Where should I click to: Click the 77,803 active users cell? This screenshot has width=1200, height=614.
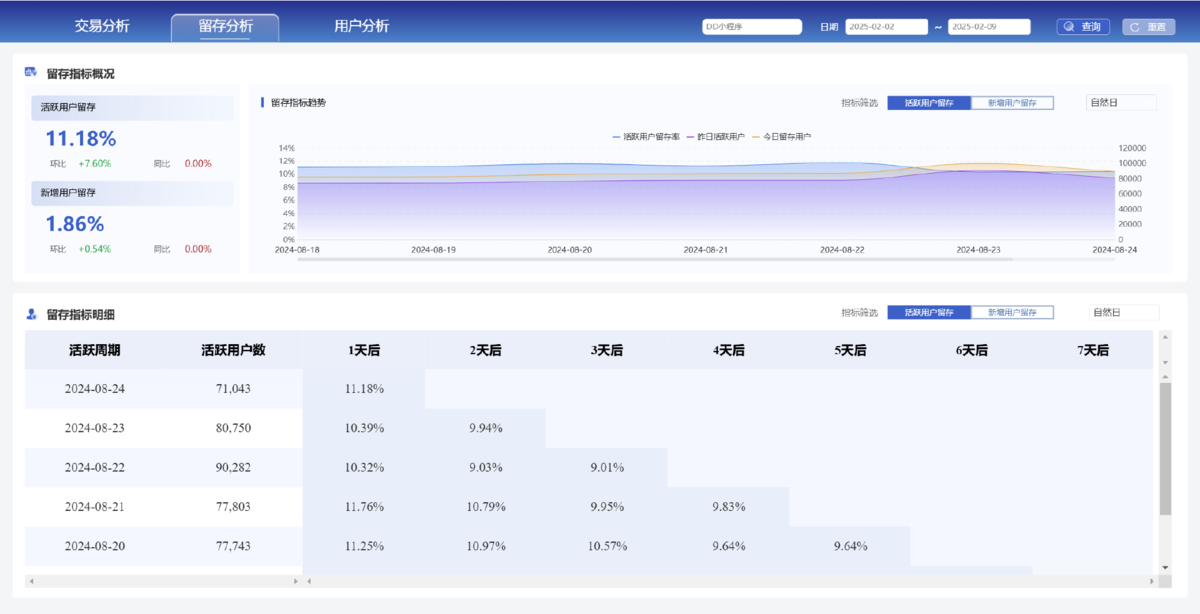pyautogui.click(x=233, y=507)
